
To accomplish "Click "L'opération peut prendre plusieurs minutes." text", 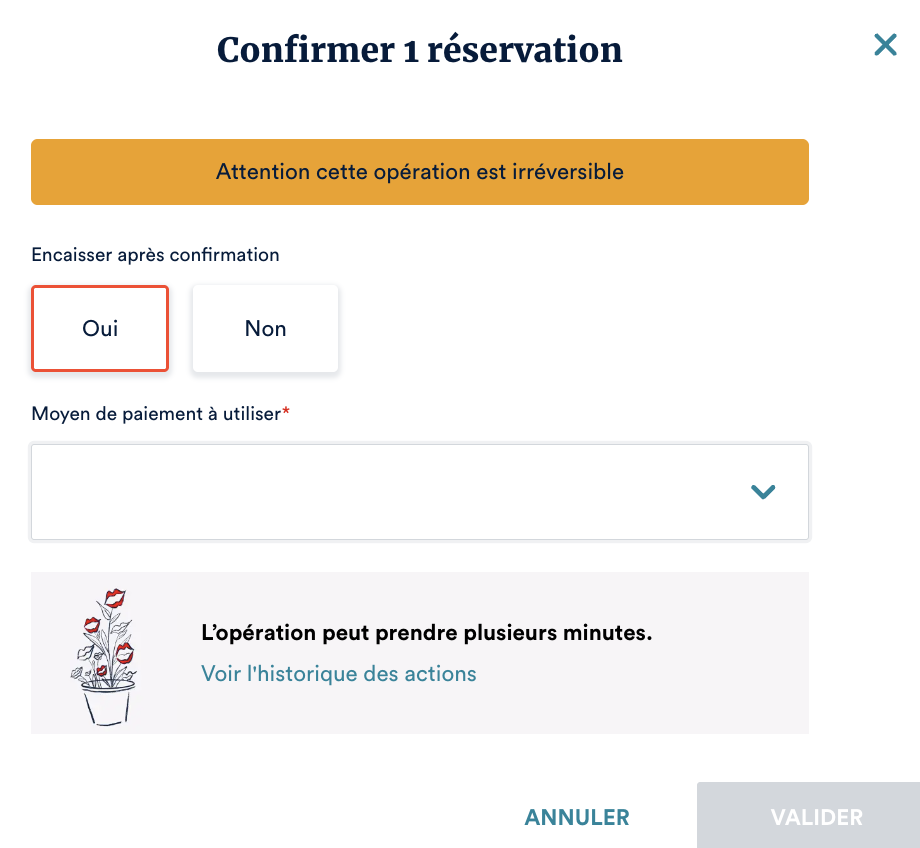I will (x=427, y=633).
